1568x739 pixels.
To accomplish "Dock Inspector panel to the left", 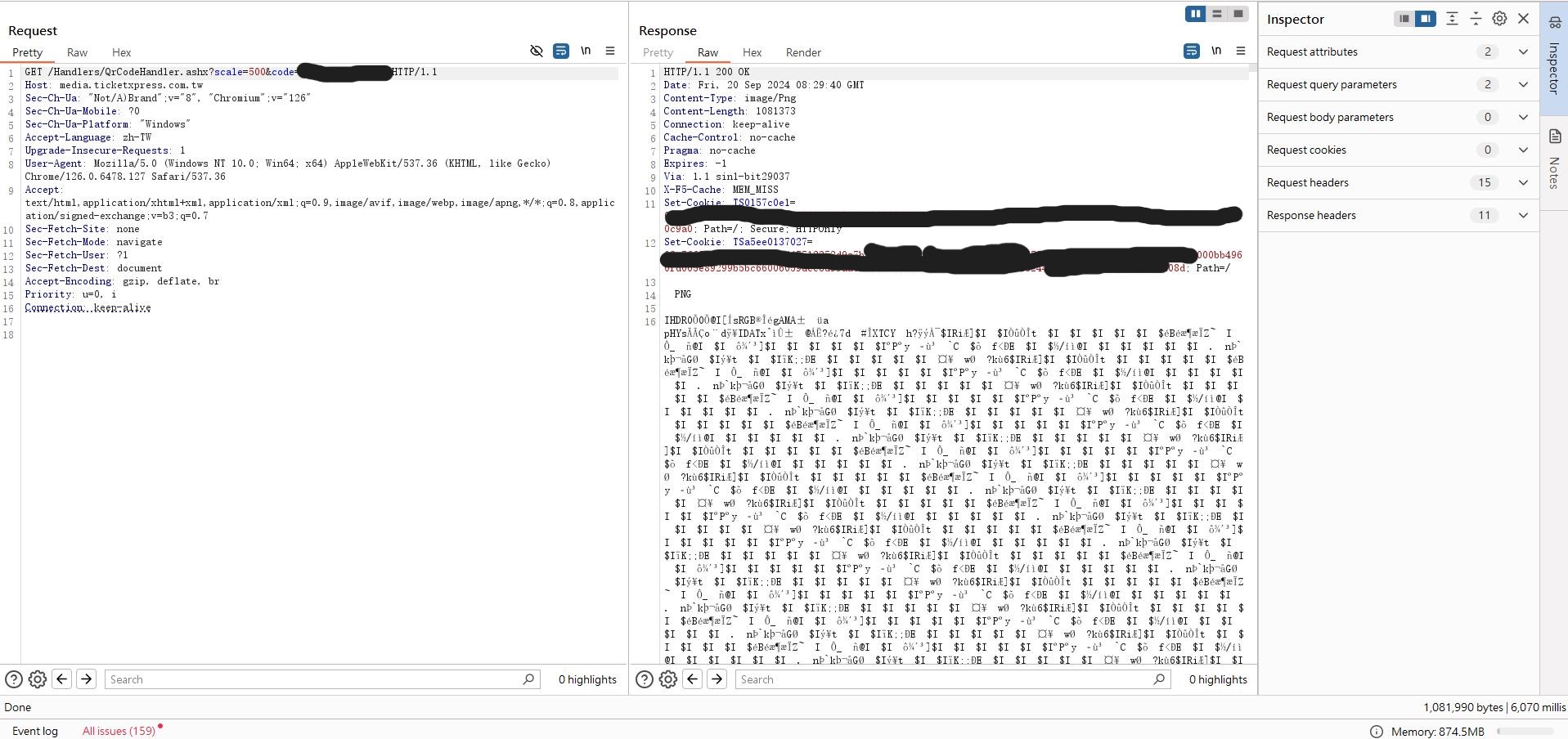I will 1404,19.
